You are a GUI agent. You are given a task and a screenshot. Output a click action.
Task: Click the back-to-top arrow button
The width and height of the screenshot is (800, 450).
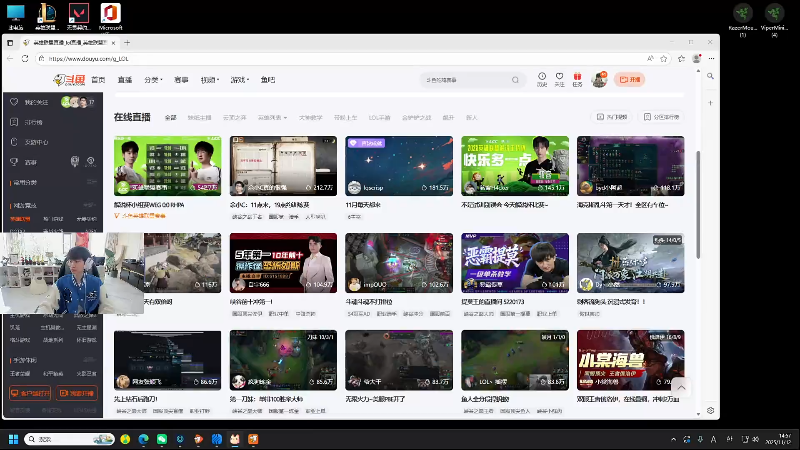[x=681, y=387]
